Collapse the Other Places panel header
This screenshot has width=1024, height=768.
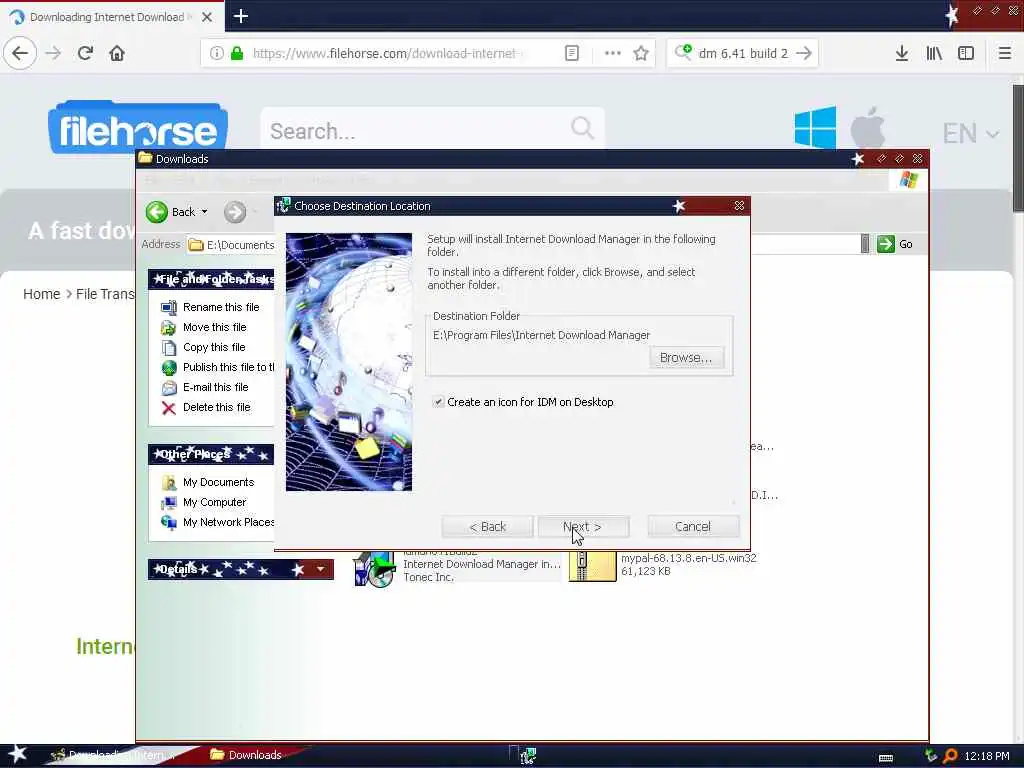click(x=211, y=454)
